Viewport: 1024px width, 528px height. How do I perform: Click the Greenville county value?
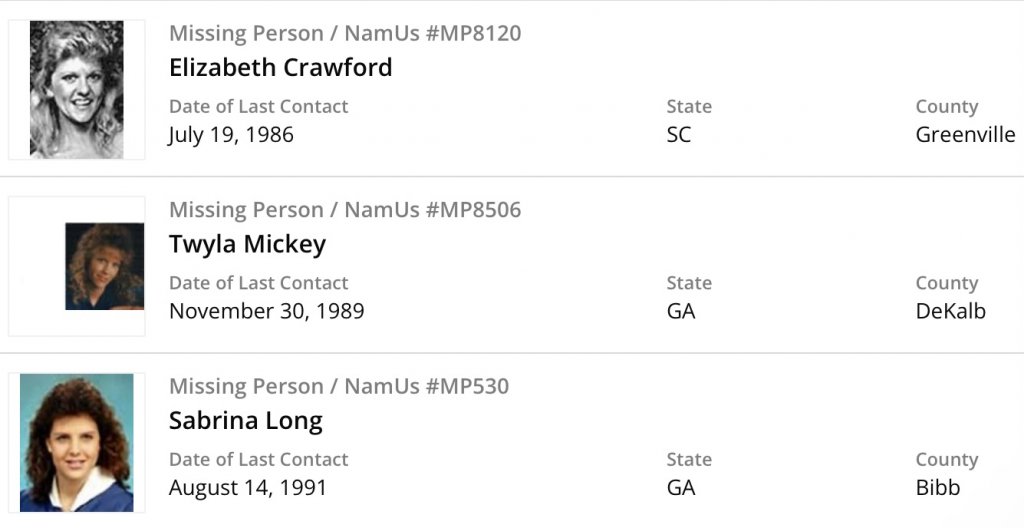tap(965, 135)
